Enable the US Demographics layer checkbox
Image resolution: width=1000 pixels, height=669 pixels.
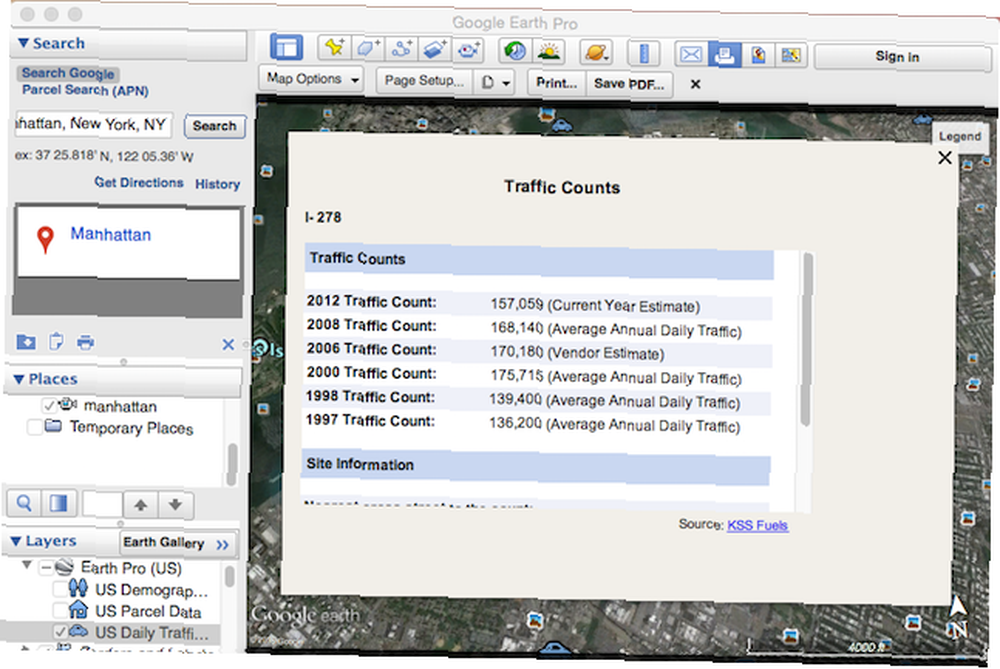pyautogui.click(x=60, y=588)
